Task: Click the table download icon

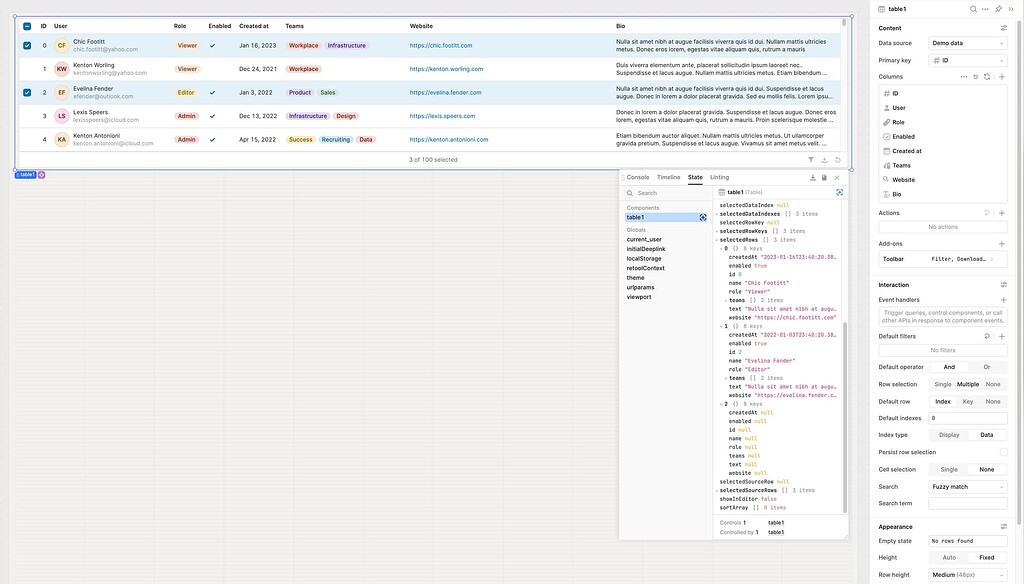Action: coord(824,160)
